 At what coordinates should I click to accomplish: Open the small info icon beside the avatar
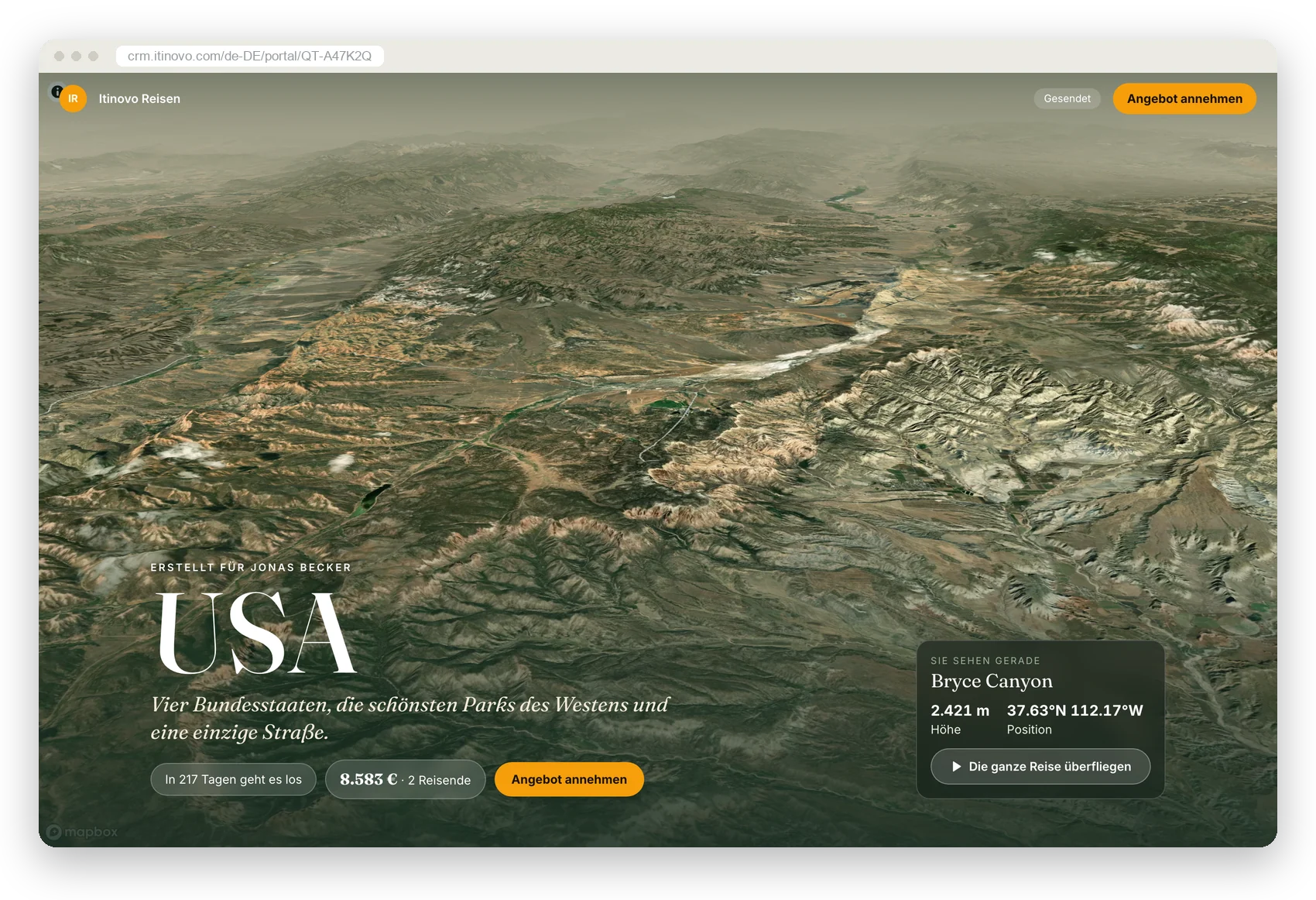click(x=57, y=91)
